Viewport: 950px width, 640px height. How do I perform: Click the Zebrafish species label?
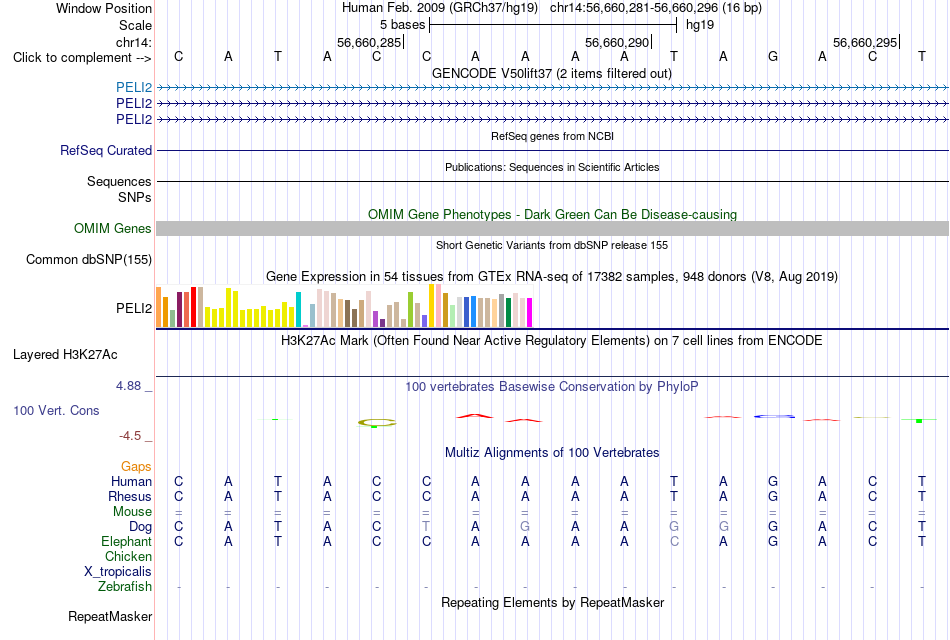click(125, 587)
